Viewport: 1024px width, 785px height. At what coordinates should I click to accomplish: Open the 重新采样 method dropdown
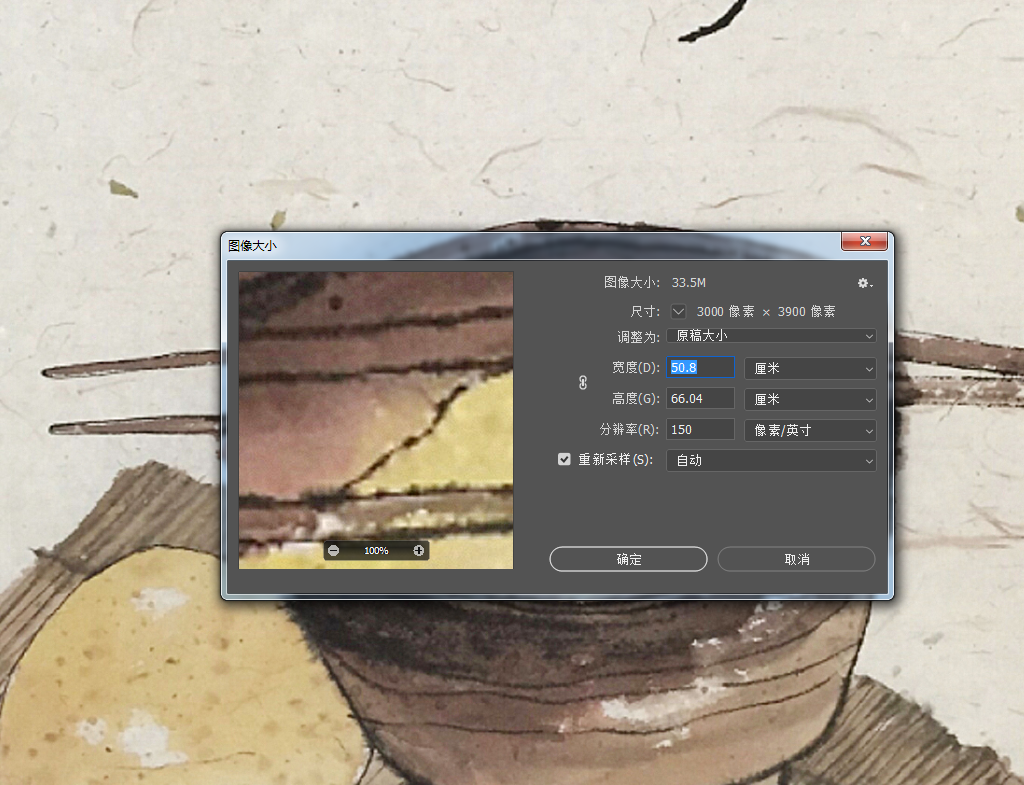coord(771,460)
